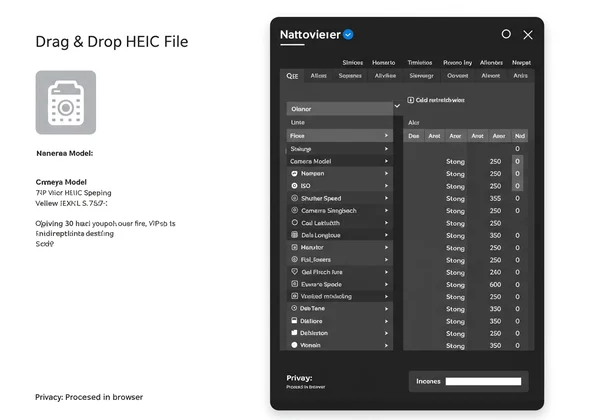Switch to the Allors tab
The width and height of the screenshot is (600, 420).
[x=318, y=76]
